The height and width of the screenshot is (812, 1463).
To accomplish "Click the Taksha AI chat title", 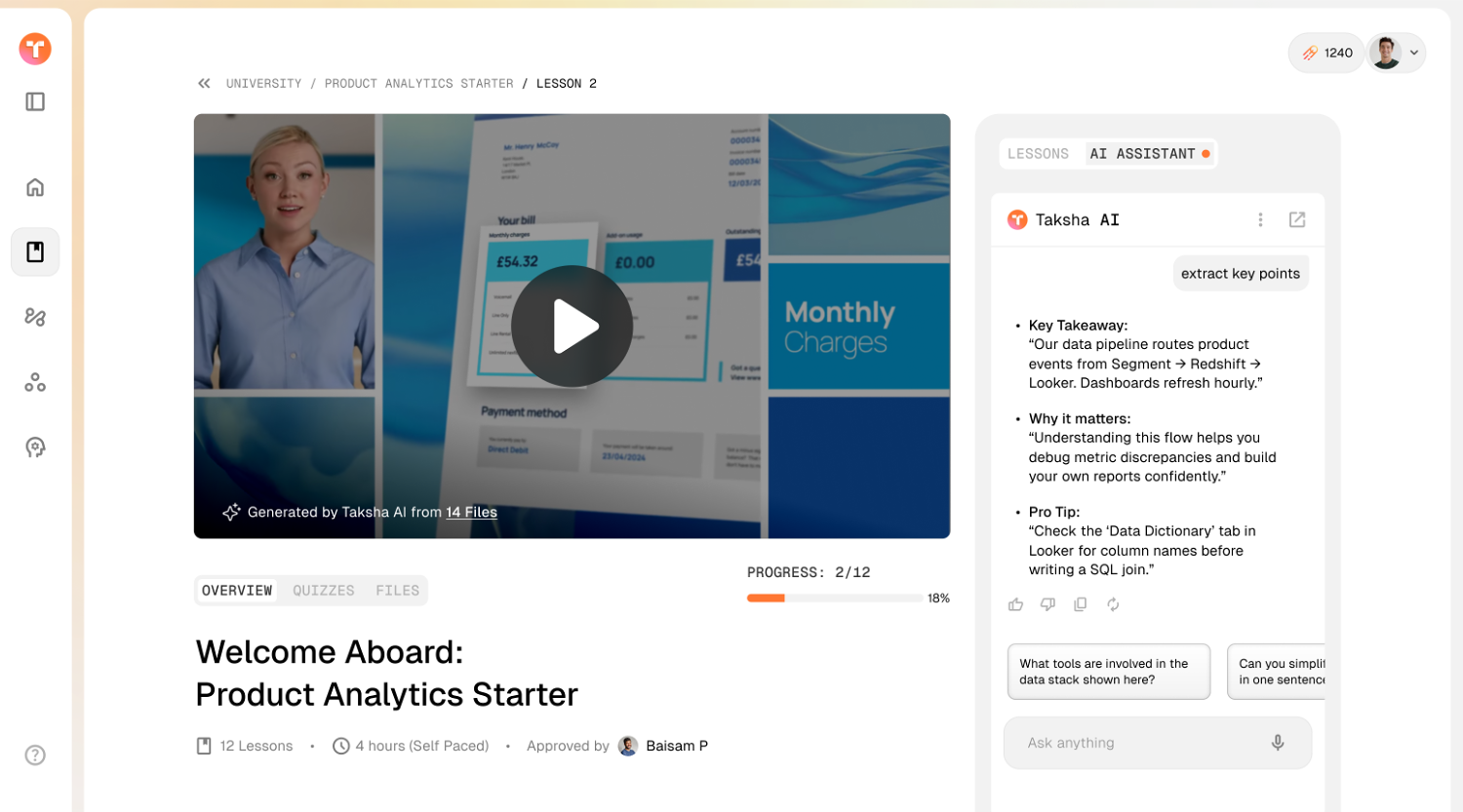I will pyautogui.click(x=1078, y=220).
